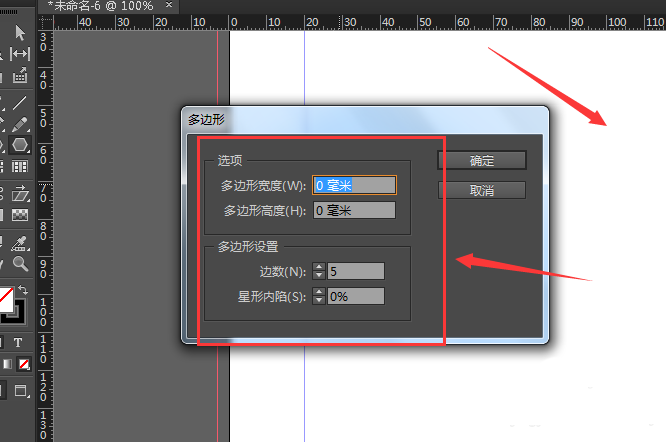
Task: Confirm the dialog with 确定
Action: (x=482, y=160)
